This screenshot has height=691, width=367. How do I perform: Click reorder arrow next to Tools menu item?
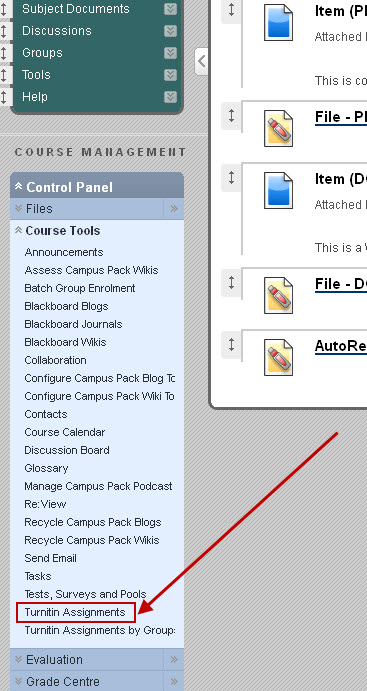[x=4, y=75]
